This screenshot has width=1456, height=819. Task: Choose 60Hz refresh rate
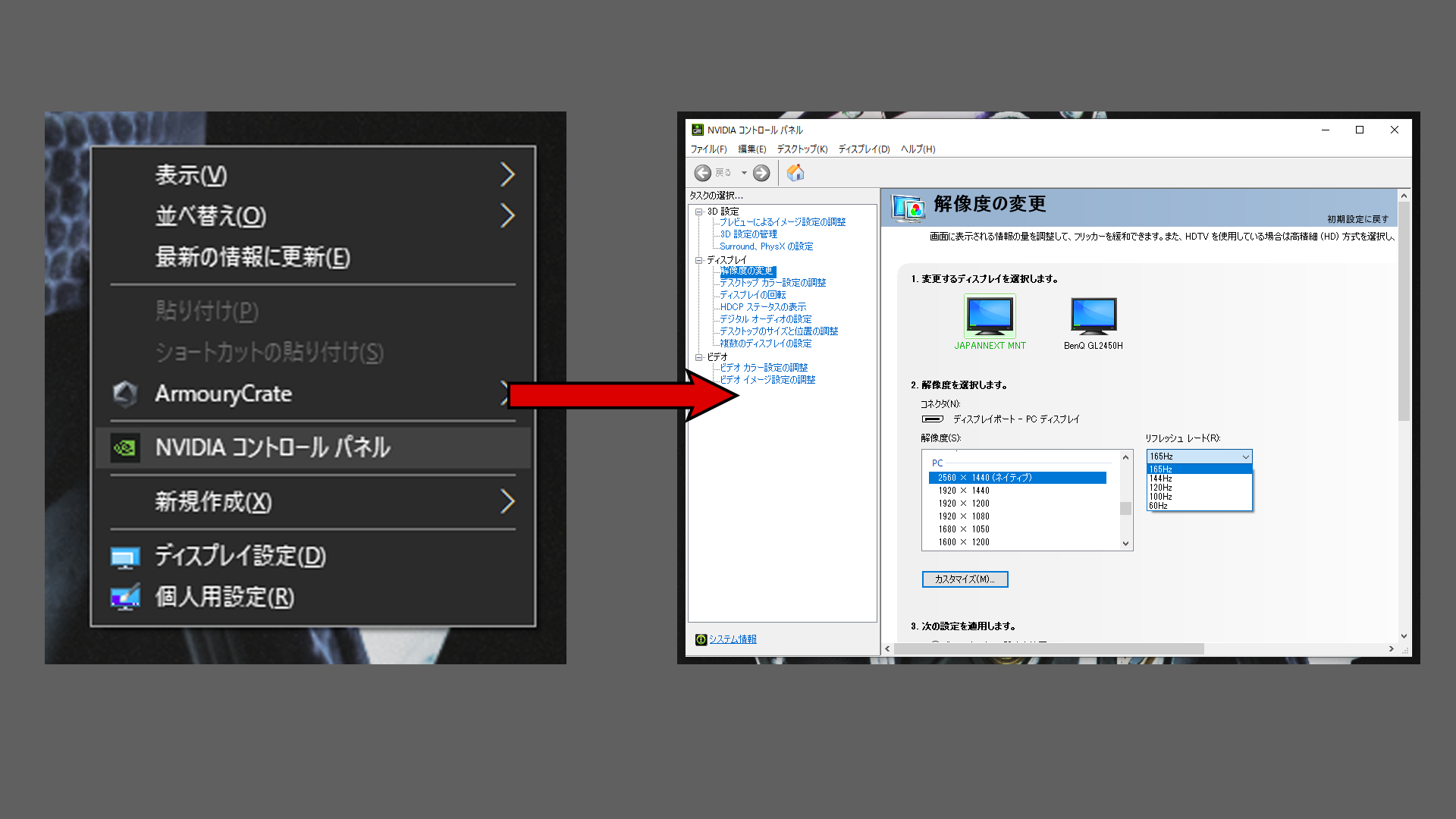click(x=1199, y=506)
